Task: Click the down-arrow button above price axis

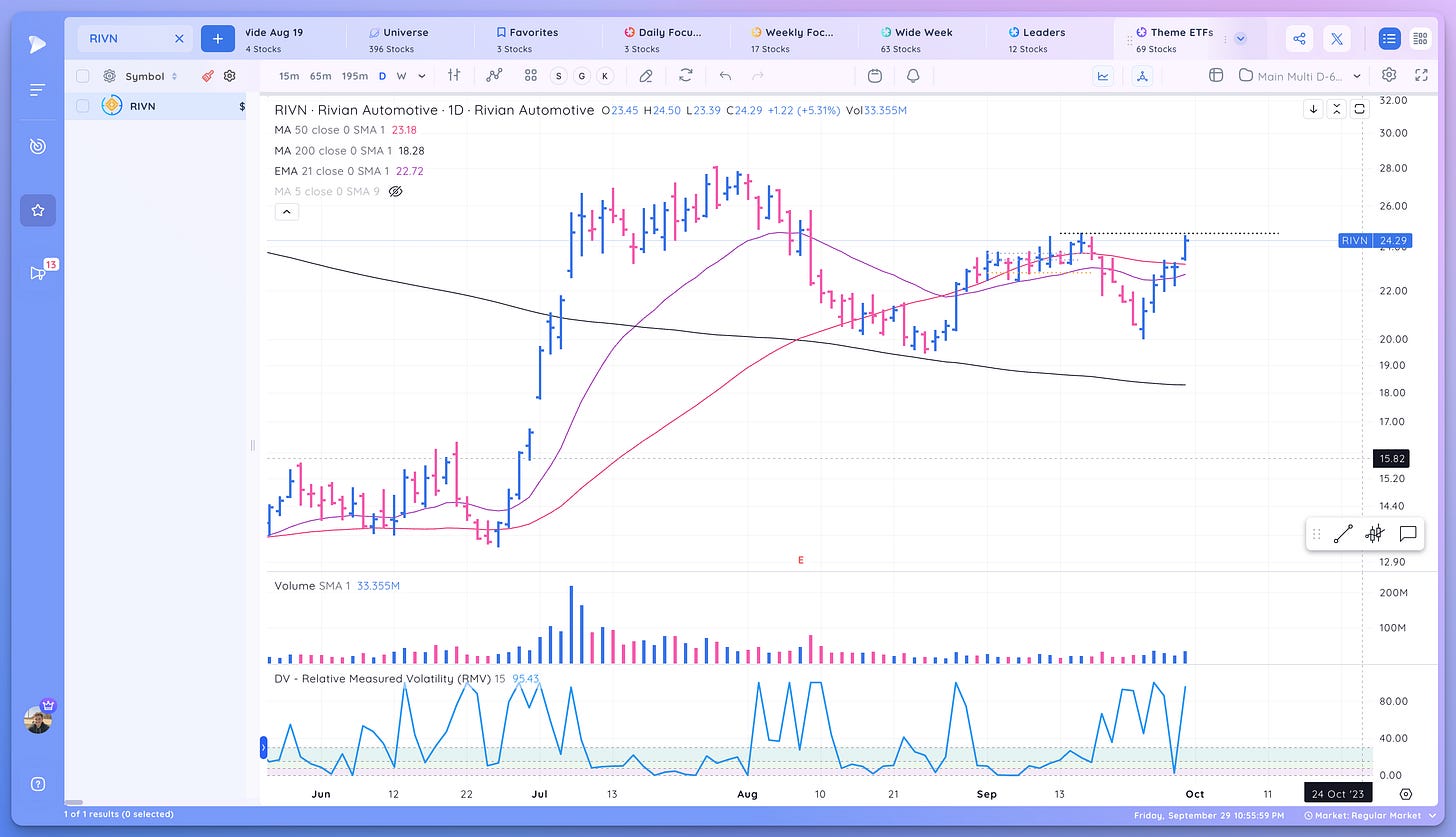Action: [1313, 109]
